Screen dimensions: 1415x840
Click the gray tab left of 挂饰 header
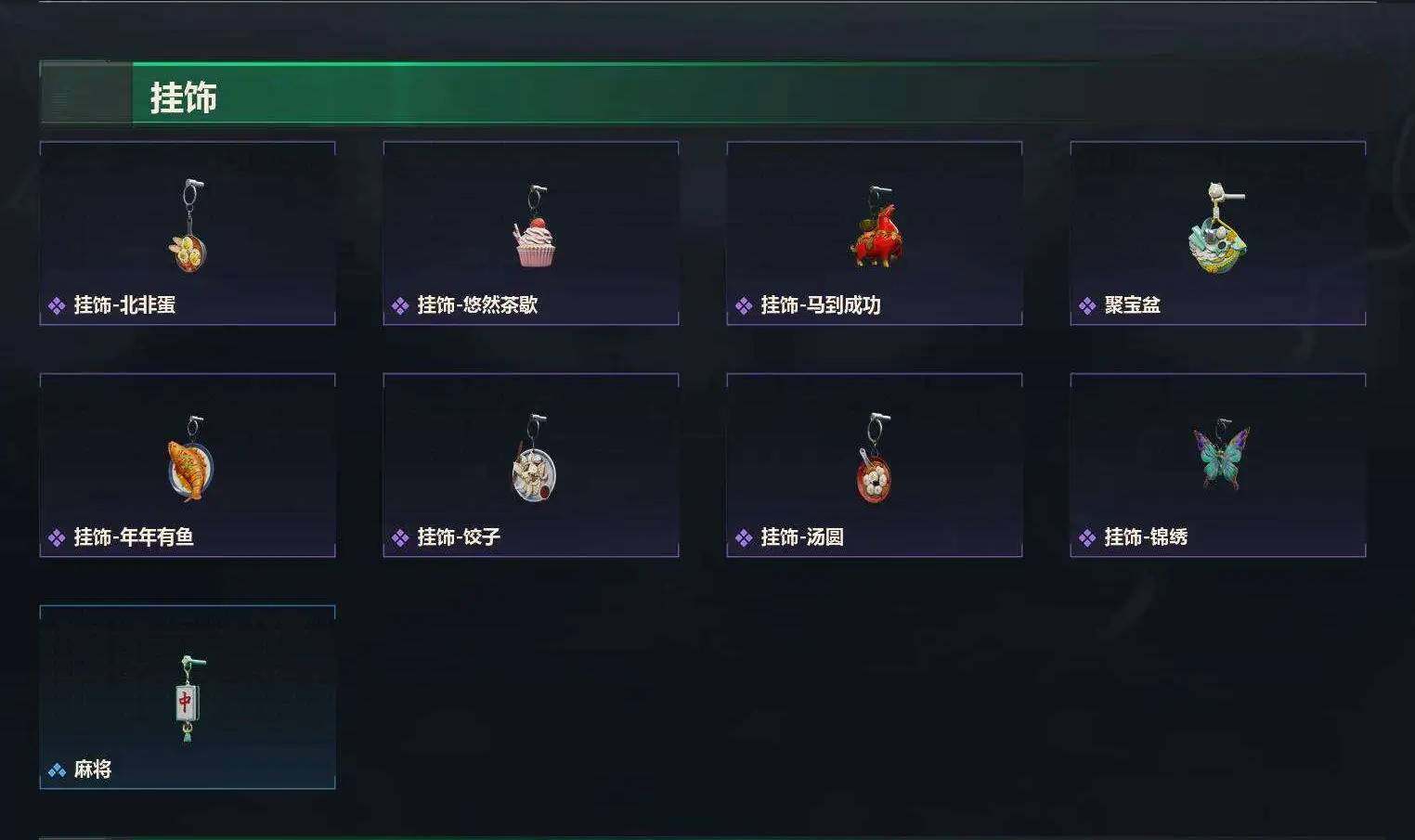pos(86,93)
